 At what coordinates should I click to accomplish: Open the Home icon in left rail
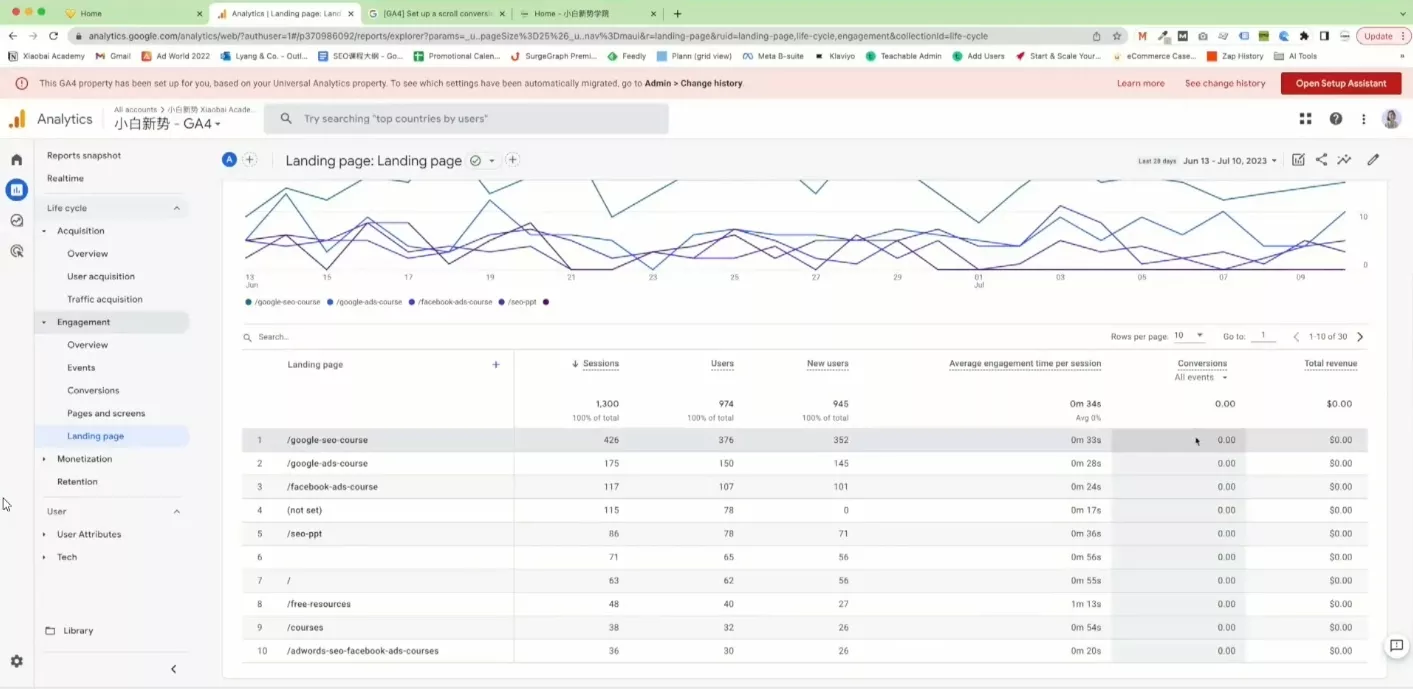coord(16,160)
